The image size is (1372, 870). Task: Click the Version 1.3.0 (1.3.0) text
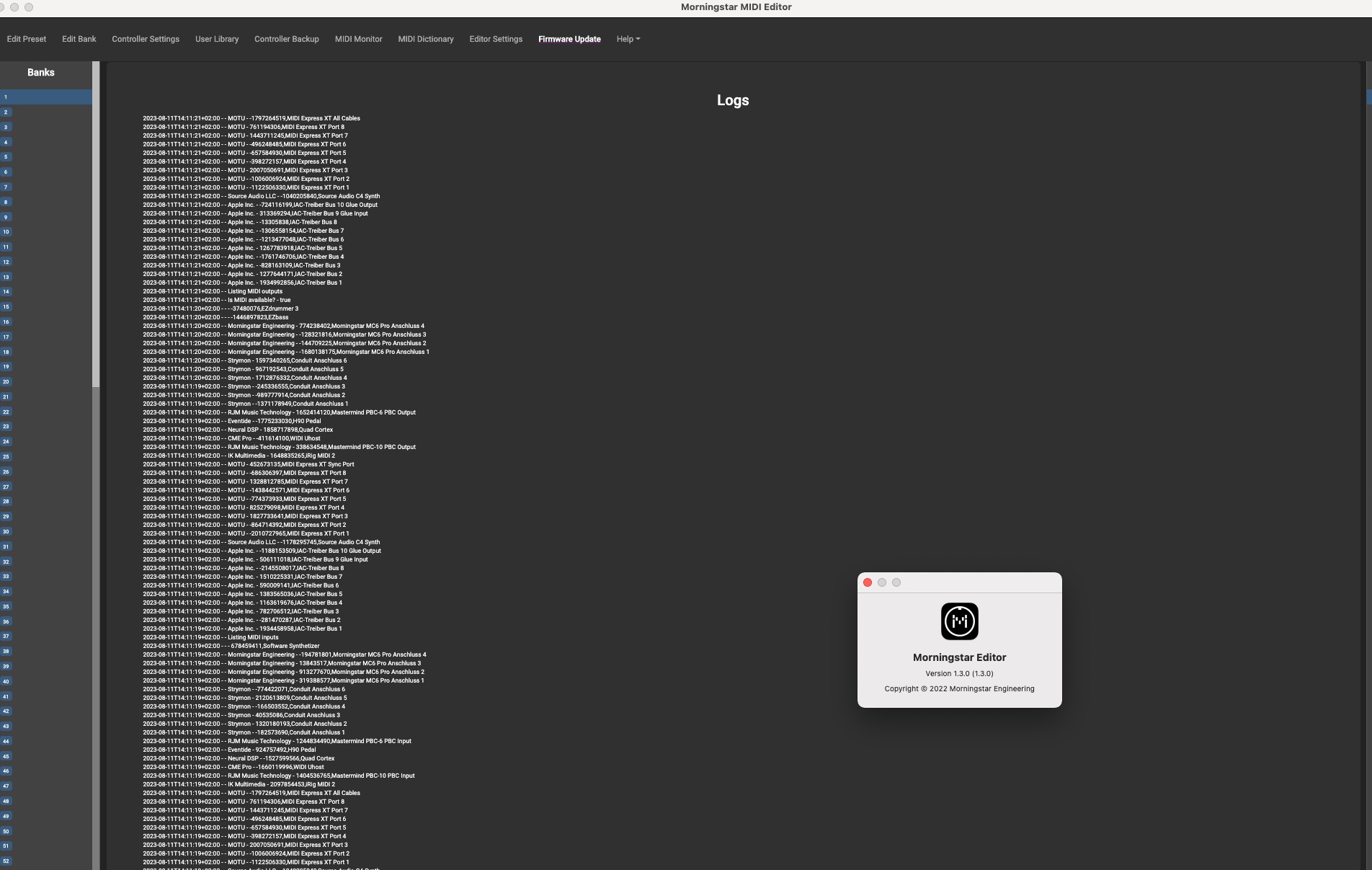click(x=960, y=673)
